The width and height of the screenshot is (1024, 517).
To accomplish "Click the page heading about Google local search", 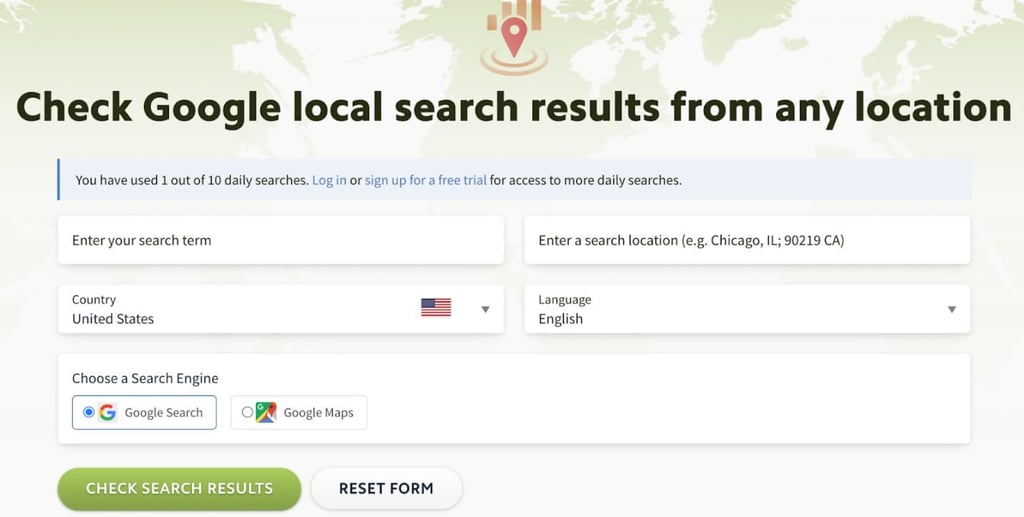I will (514, 108).
